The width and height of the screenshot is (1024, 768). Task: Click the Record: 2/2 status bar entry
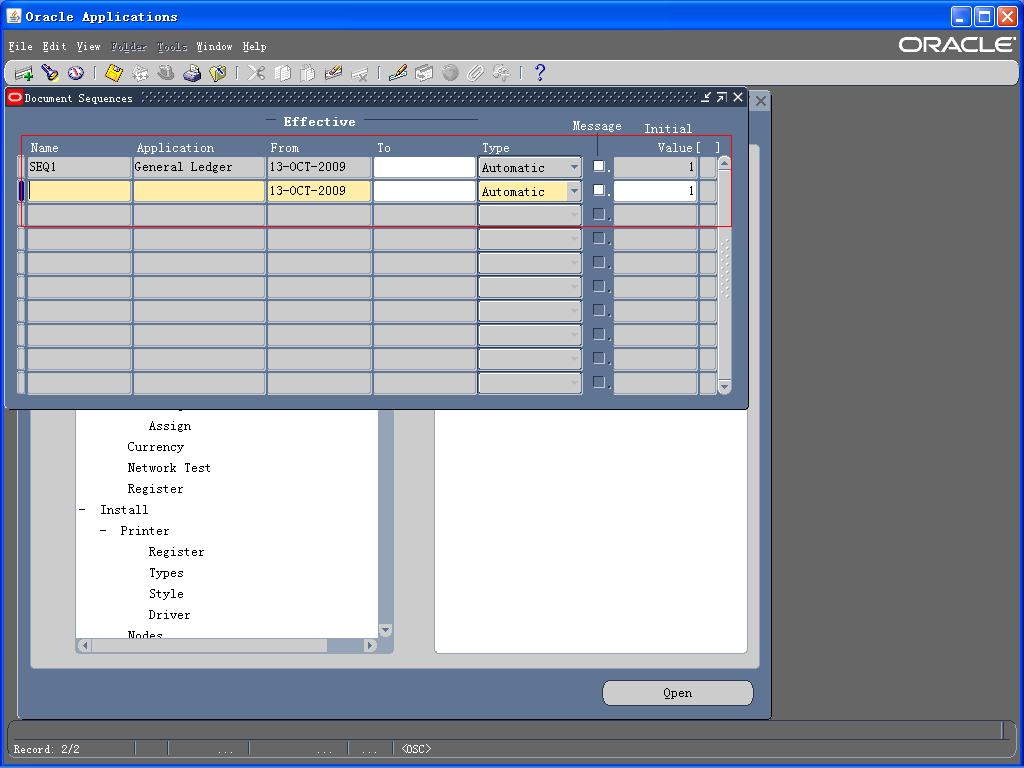click(x=47, y=749)
